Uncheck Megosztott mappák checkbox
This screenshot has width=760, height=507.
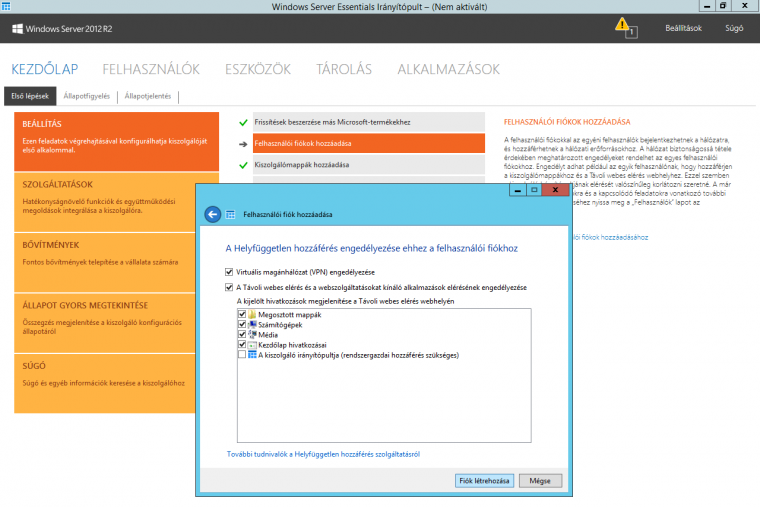(x=242, y=314)
